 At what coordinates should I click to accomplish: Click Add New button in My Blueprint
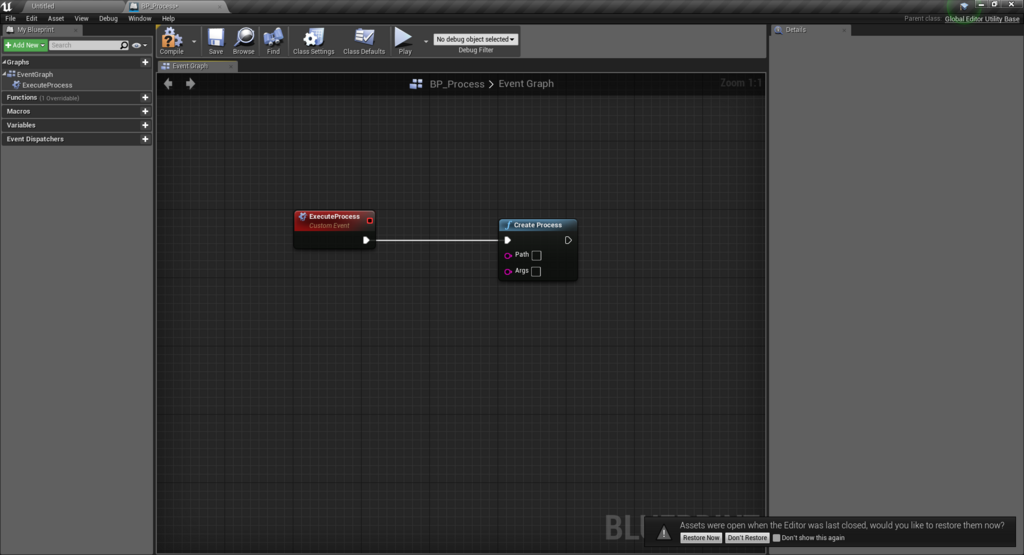[x=25, y=45]
